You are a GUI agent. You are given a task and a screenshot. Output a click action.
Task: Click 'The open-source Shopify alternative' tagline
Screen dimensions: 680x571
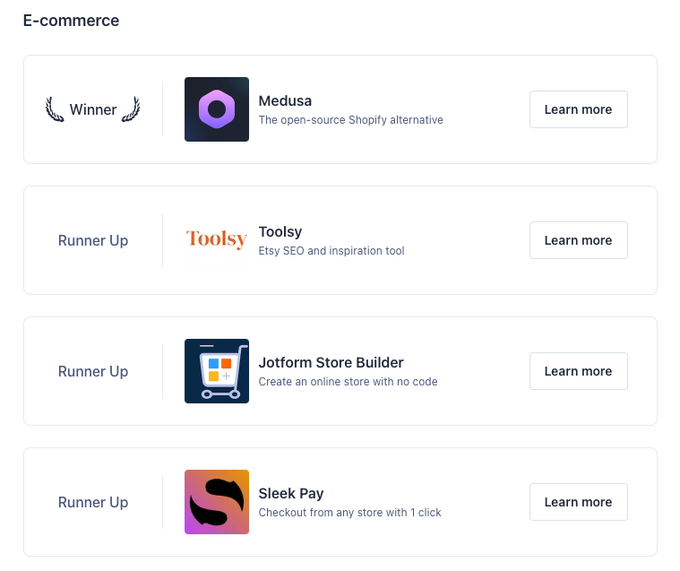coord(351,120)
